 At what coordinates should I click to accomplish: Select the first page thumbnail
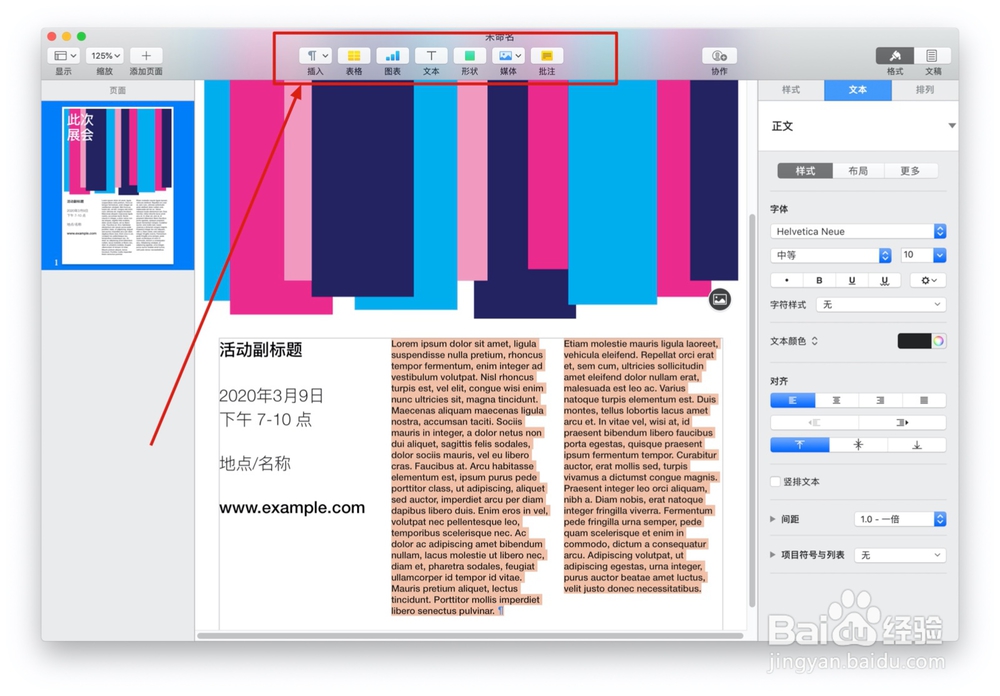117,185
